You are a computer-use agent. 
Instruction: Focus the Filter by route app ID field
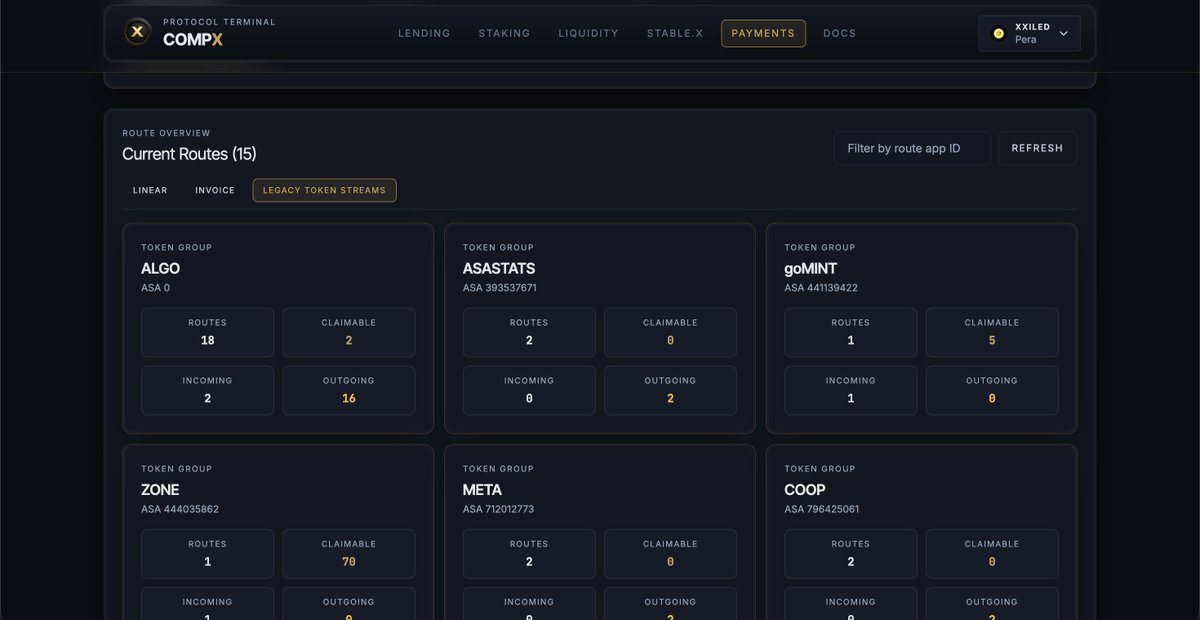tap(912, 148)
